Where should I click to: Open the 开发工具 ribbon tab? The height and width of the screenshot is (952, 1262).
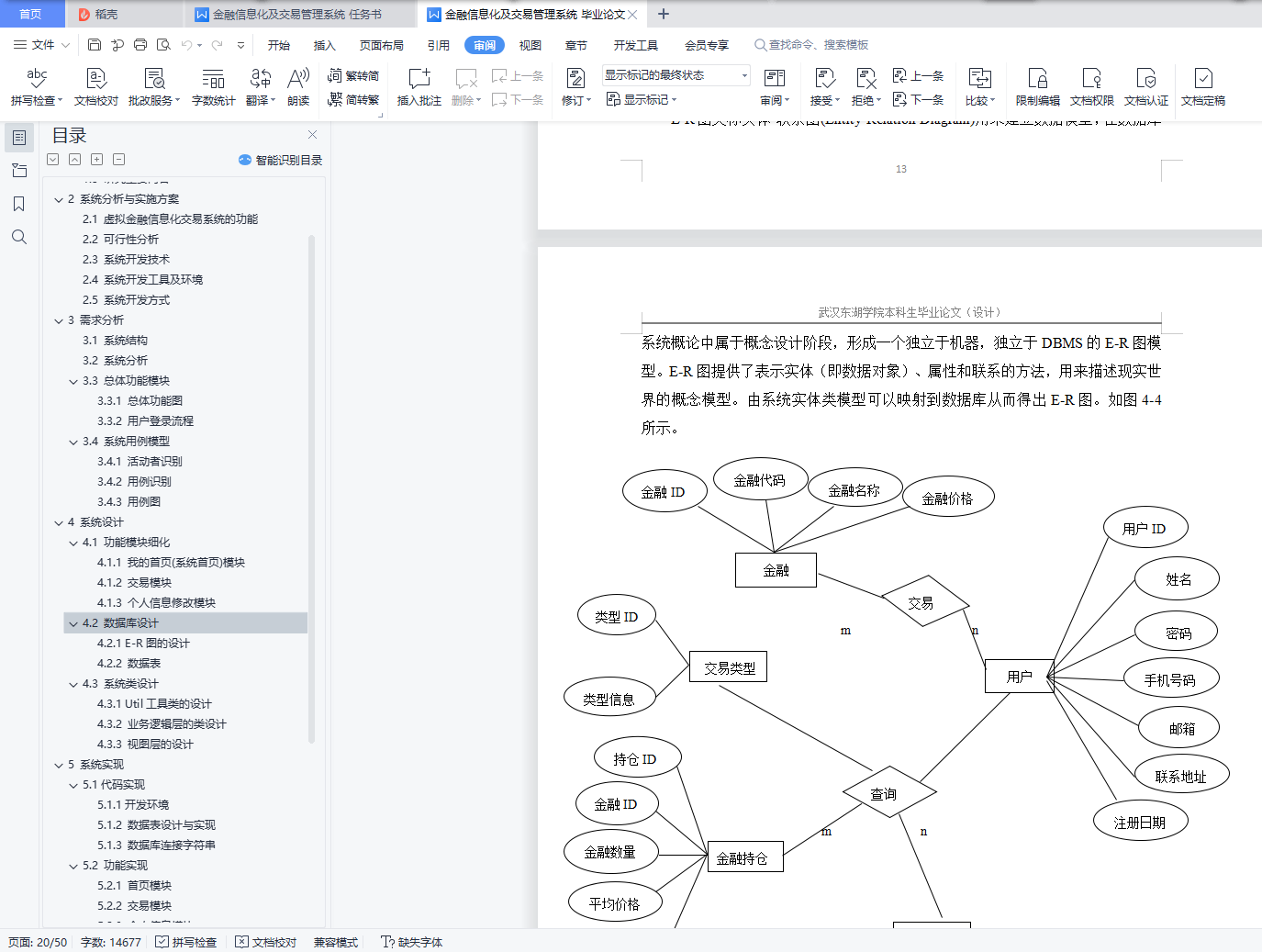click(x=636, y=45)
